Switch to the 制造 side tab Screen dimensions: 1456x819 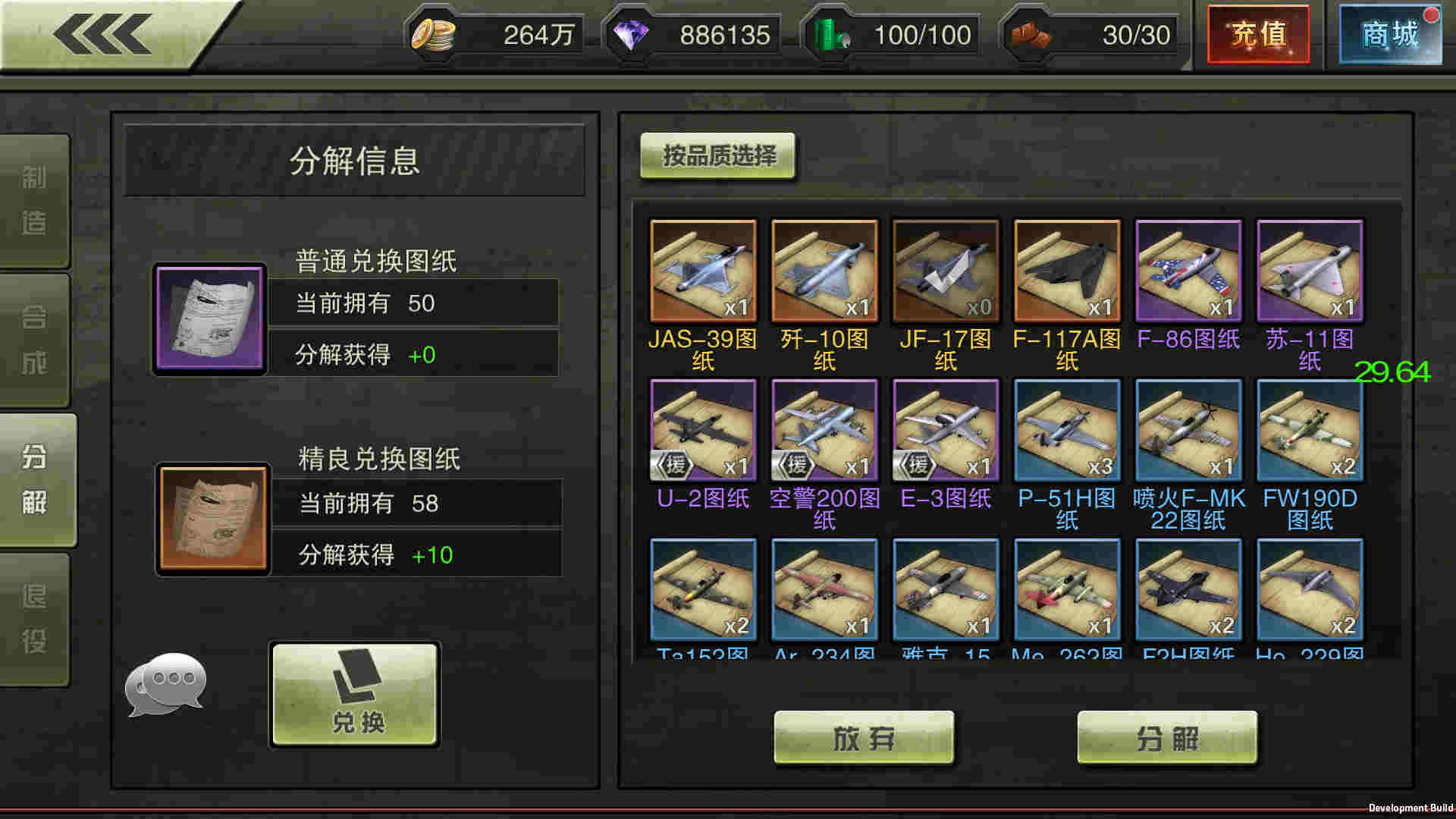click(x=34, y=200)
